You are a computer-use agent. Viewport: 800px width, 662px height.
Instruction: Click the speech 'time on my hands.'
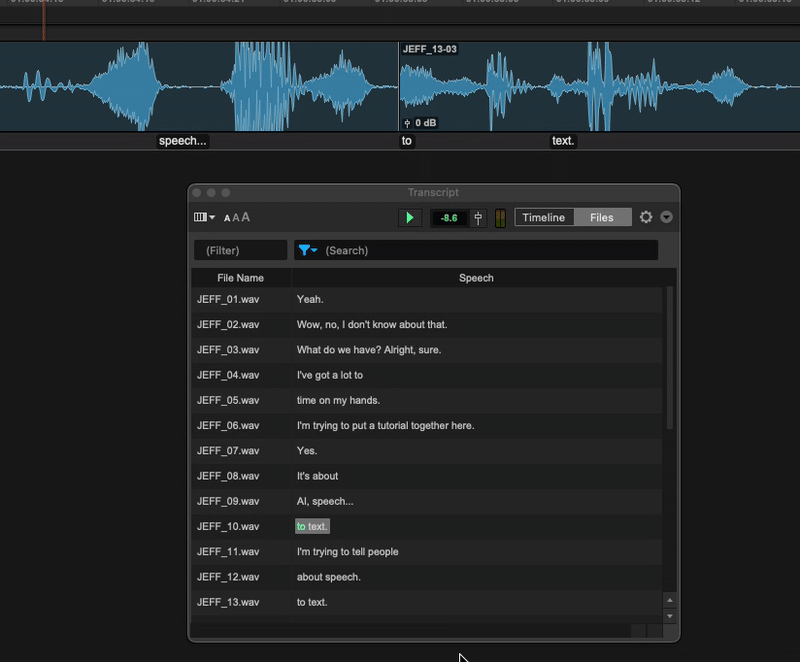338,400
